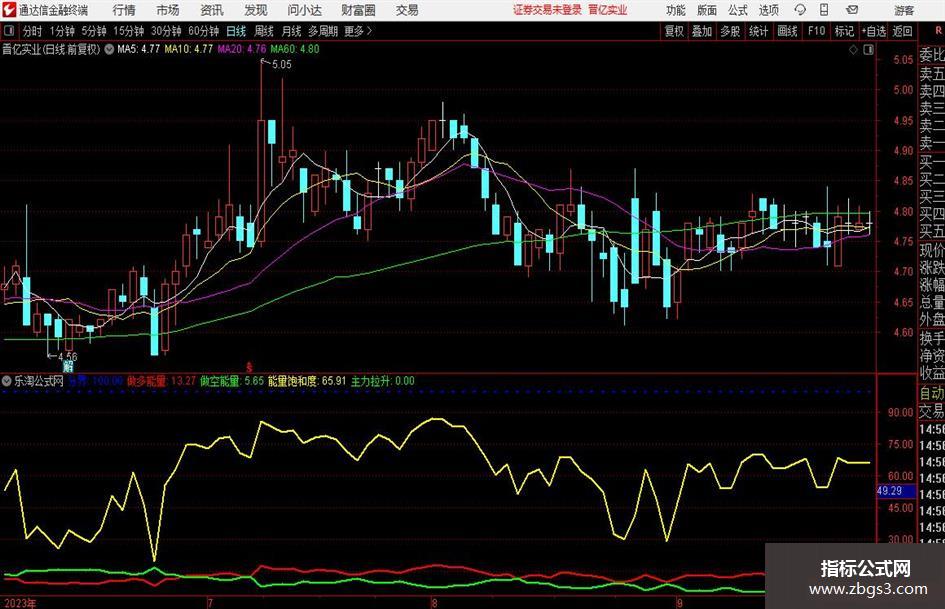Click the MA60: 4.80 label

click(295, 49)
